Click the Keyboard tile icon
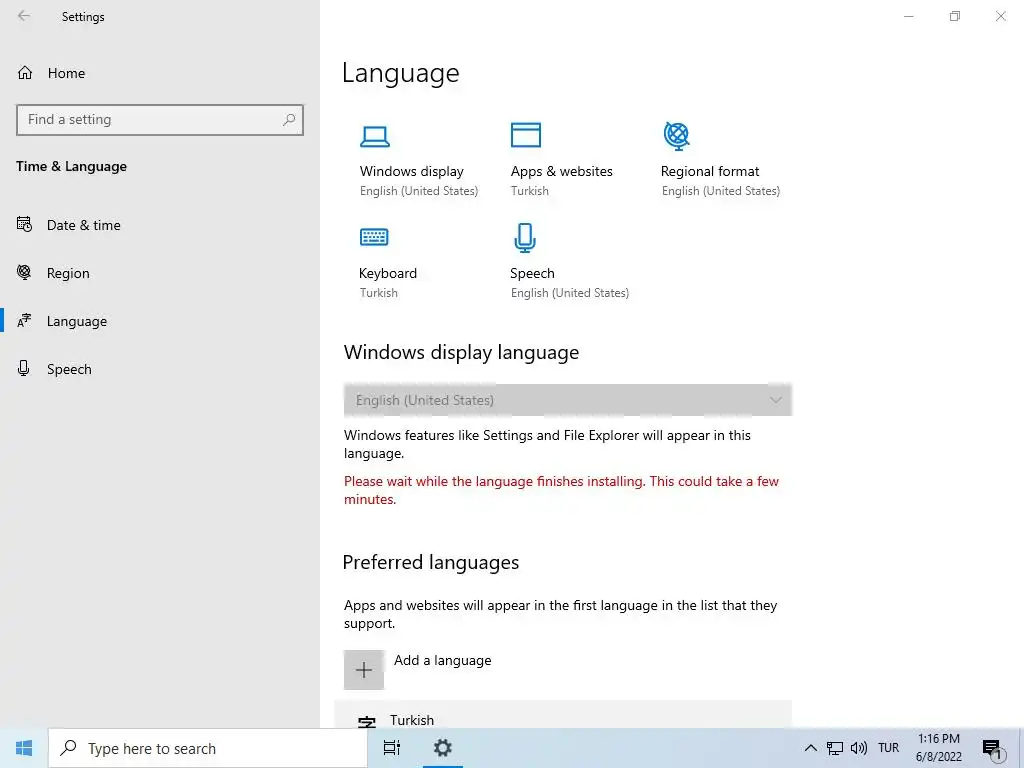This screenshot has width=1024, height=768. 374,236
